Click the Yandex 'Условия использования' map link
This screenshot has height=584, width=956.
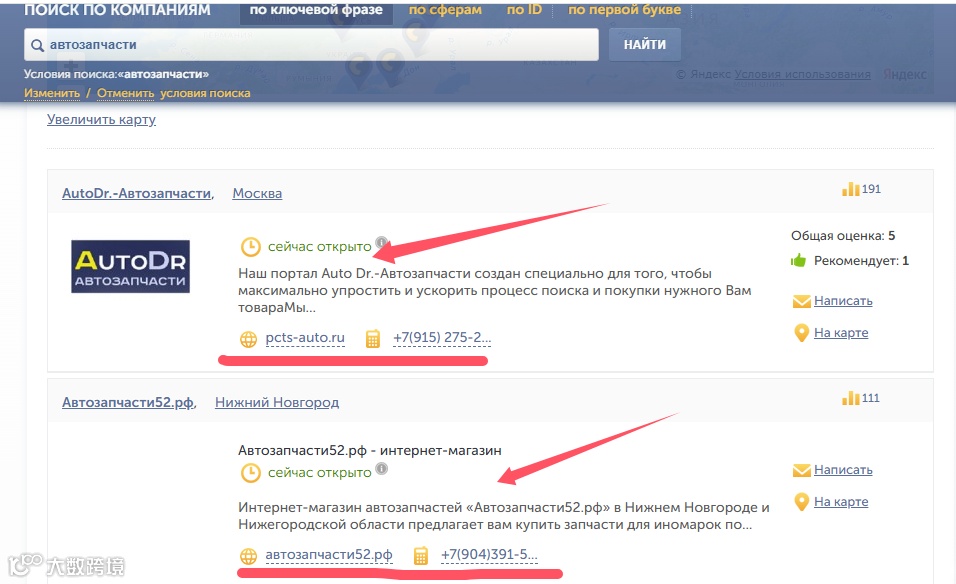[x=802, y=74]
